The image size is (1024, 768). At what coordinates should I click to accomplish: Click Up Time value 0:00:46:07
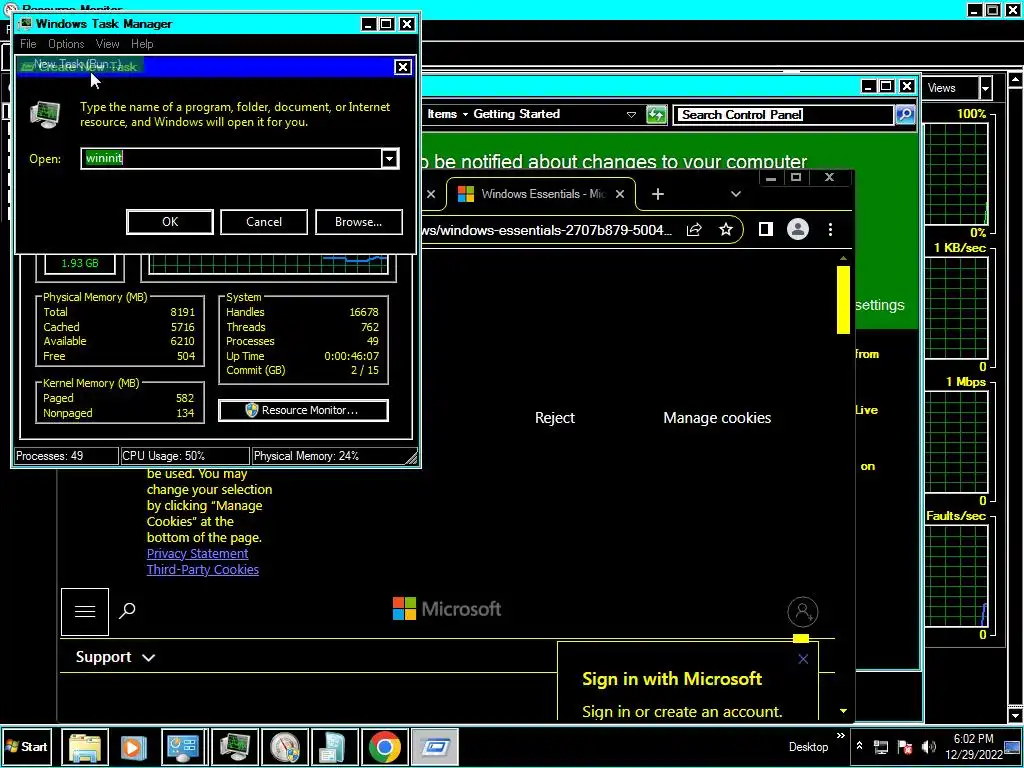click(351, 356)
